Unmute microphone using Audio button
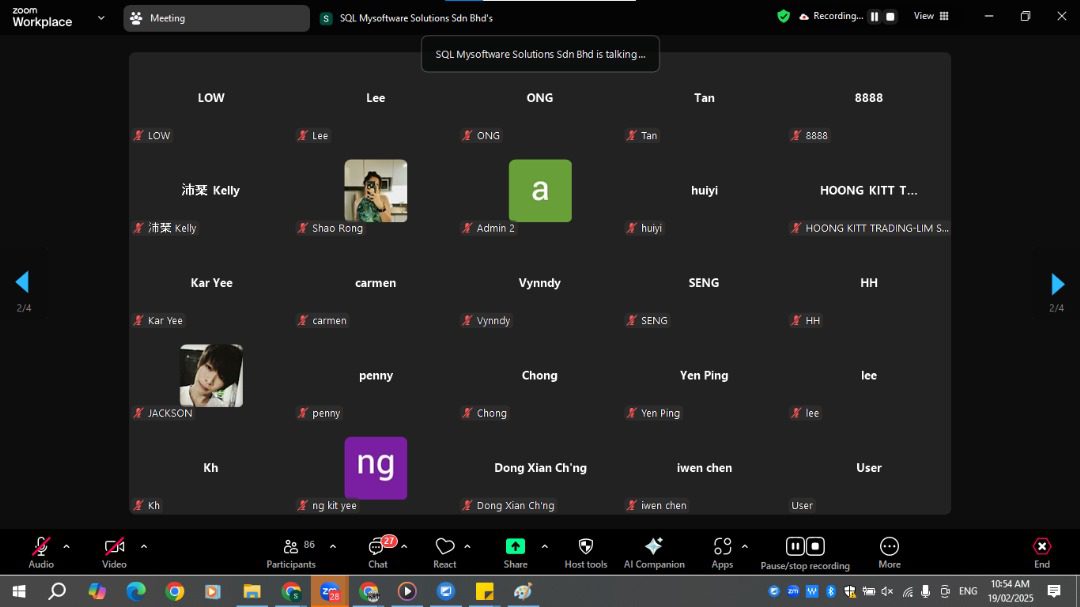Screen dimensions: 1080x607 coord(41,550)
